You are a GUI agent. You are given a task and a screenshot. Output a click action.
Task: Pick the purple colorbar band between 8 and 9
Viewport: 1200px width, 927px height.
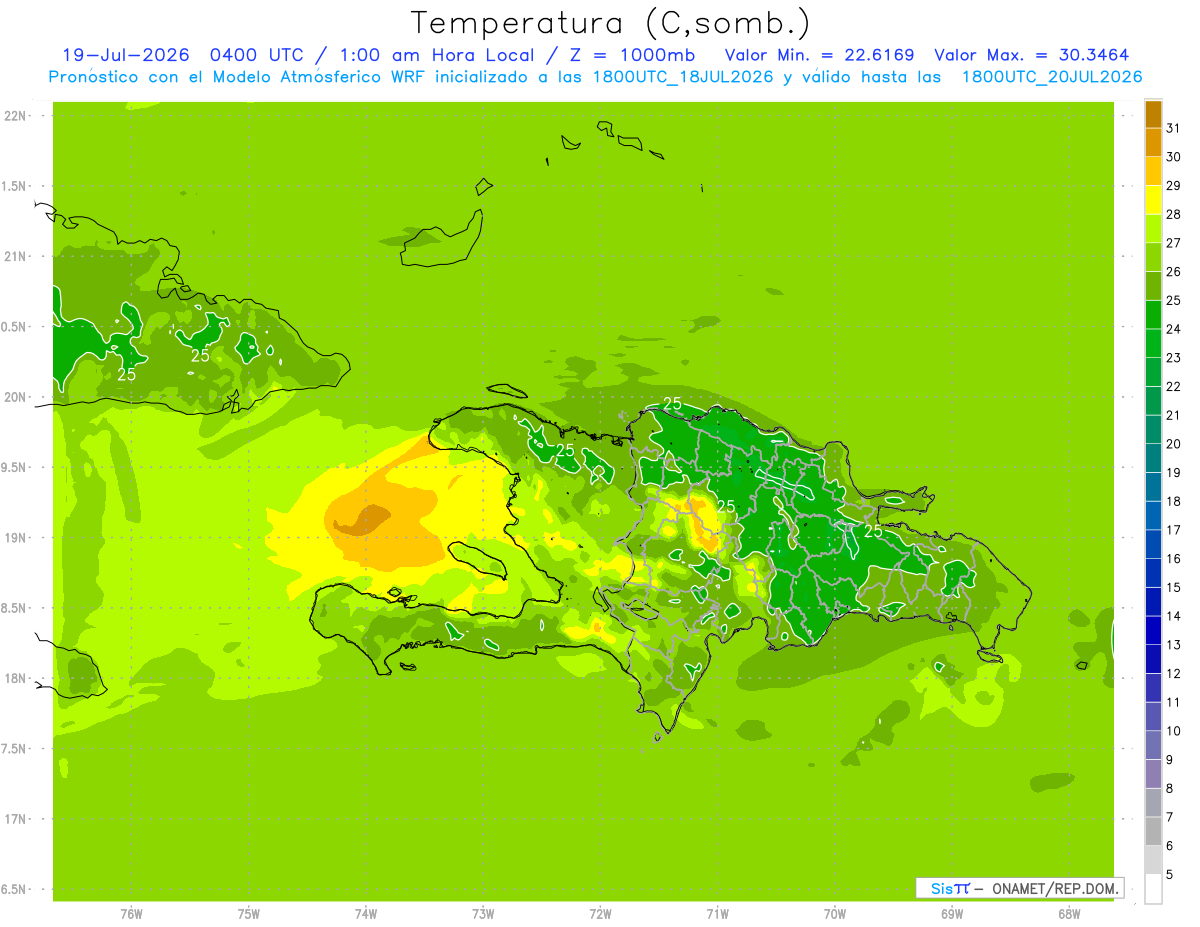[x=1153, y=774]
